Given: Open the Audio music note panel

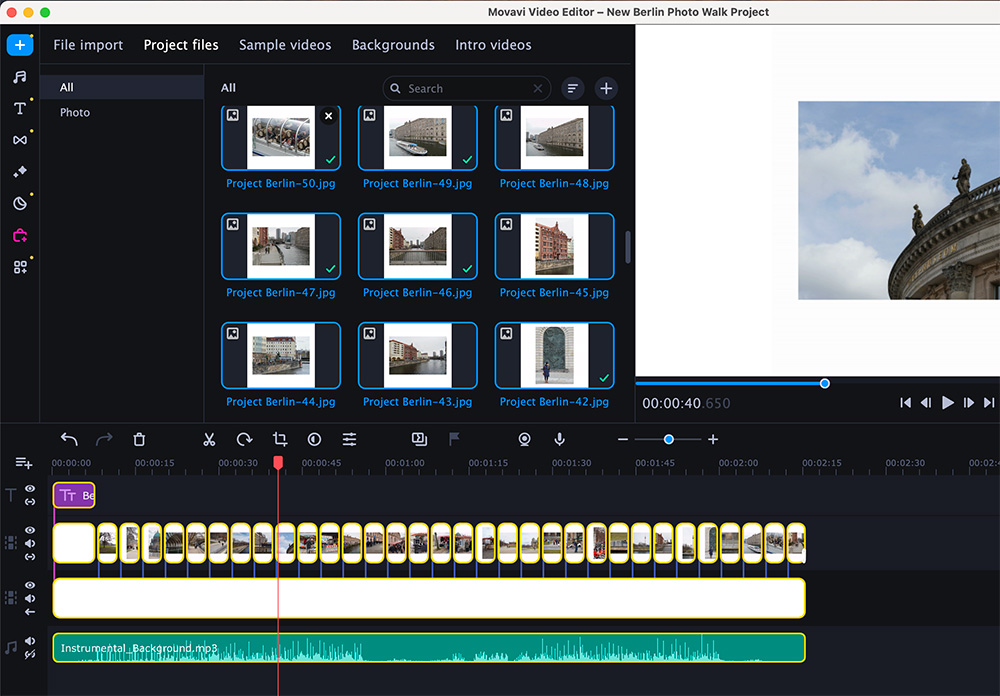Looking at the screenshot, I should (x=19, y=77).
